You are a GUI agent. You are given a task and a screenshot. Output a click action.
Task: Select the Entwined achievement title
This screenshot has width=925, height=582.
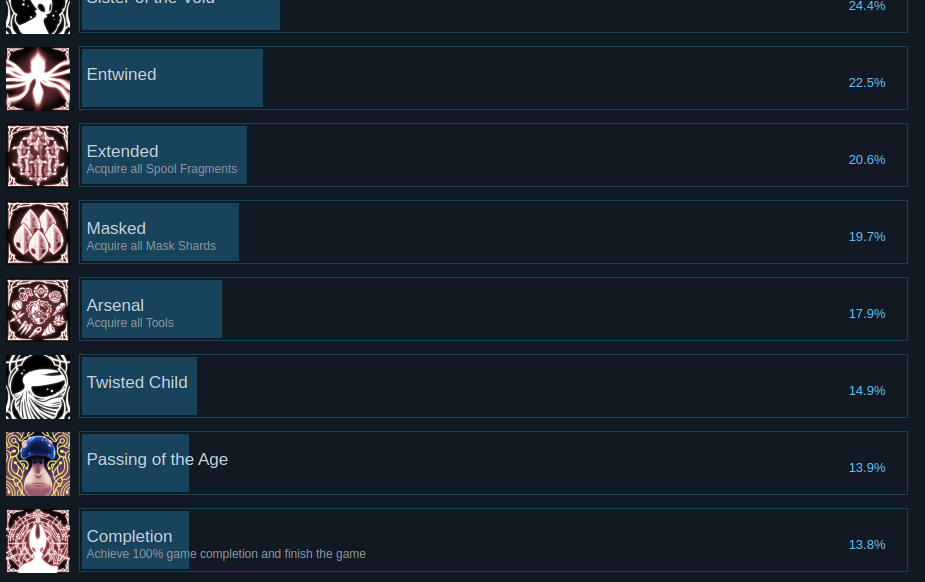click(x=122, y=74)
